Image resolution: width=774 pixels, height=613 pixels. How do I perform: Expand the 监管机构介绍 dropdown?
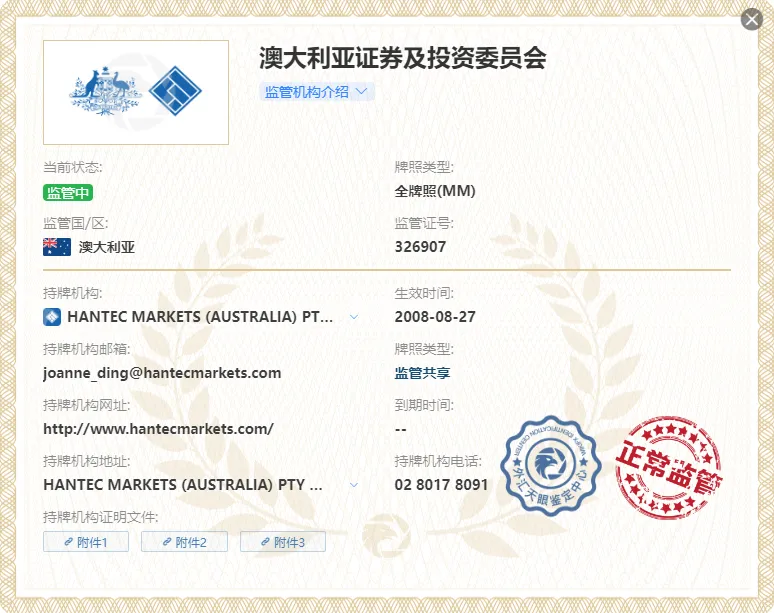[316, 92]
